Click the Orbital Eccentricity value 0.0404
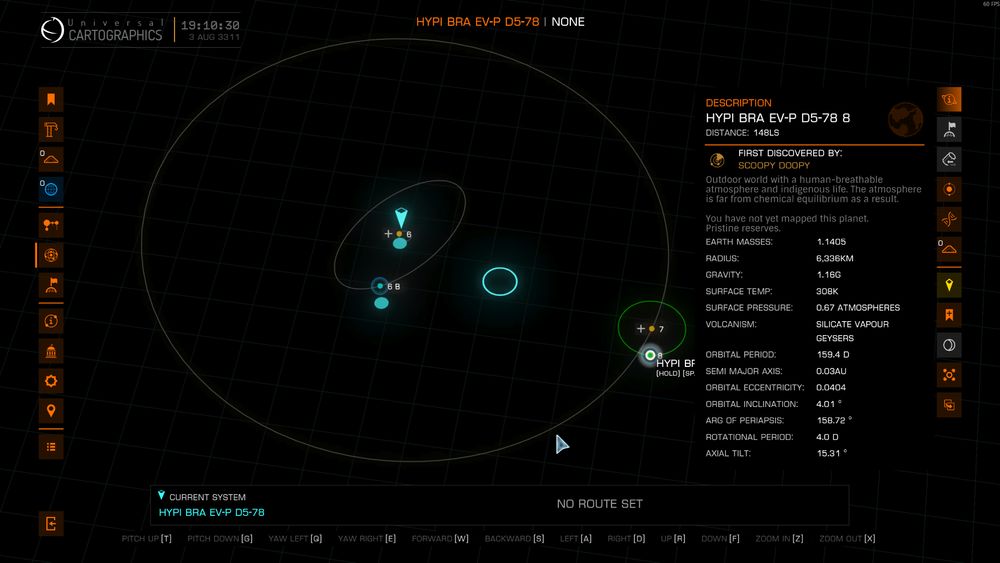1000x563 pixels. pyautogui.click(x=831, y=388)
